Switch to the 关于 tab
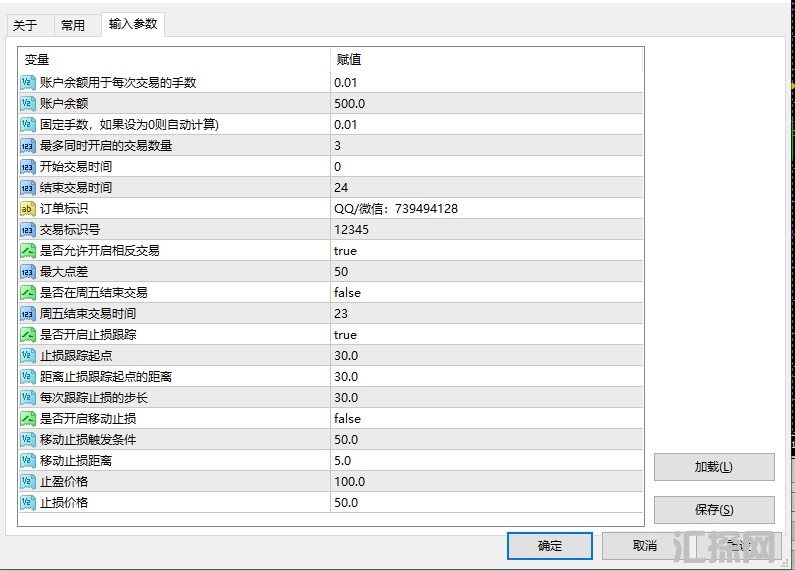The height and width of the screenshot is (571, 795). [x=25, y=26]
